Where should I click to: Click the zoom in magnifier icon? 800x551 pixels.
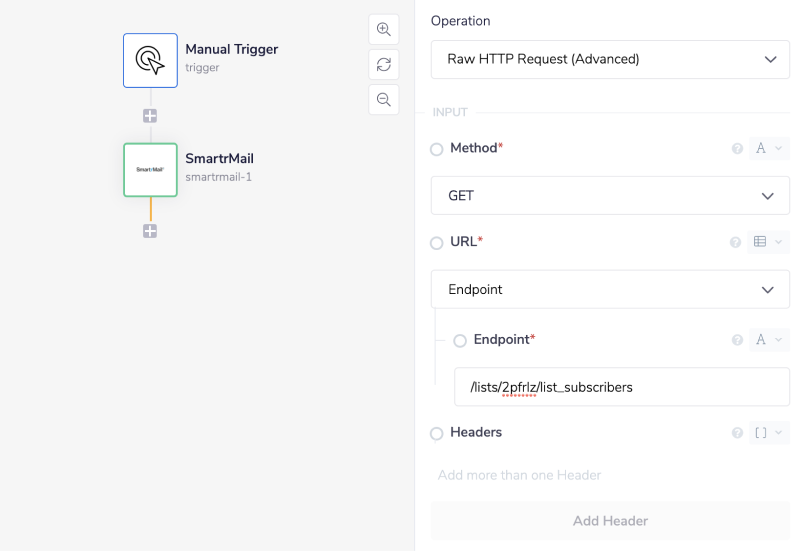(x=384, y=29)
